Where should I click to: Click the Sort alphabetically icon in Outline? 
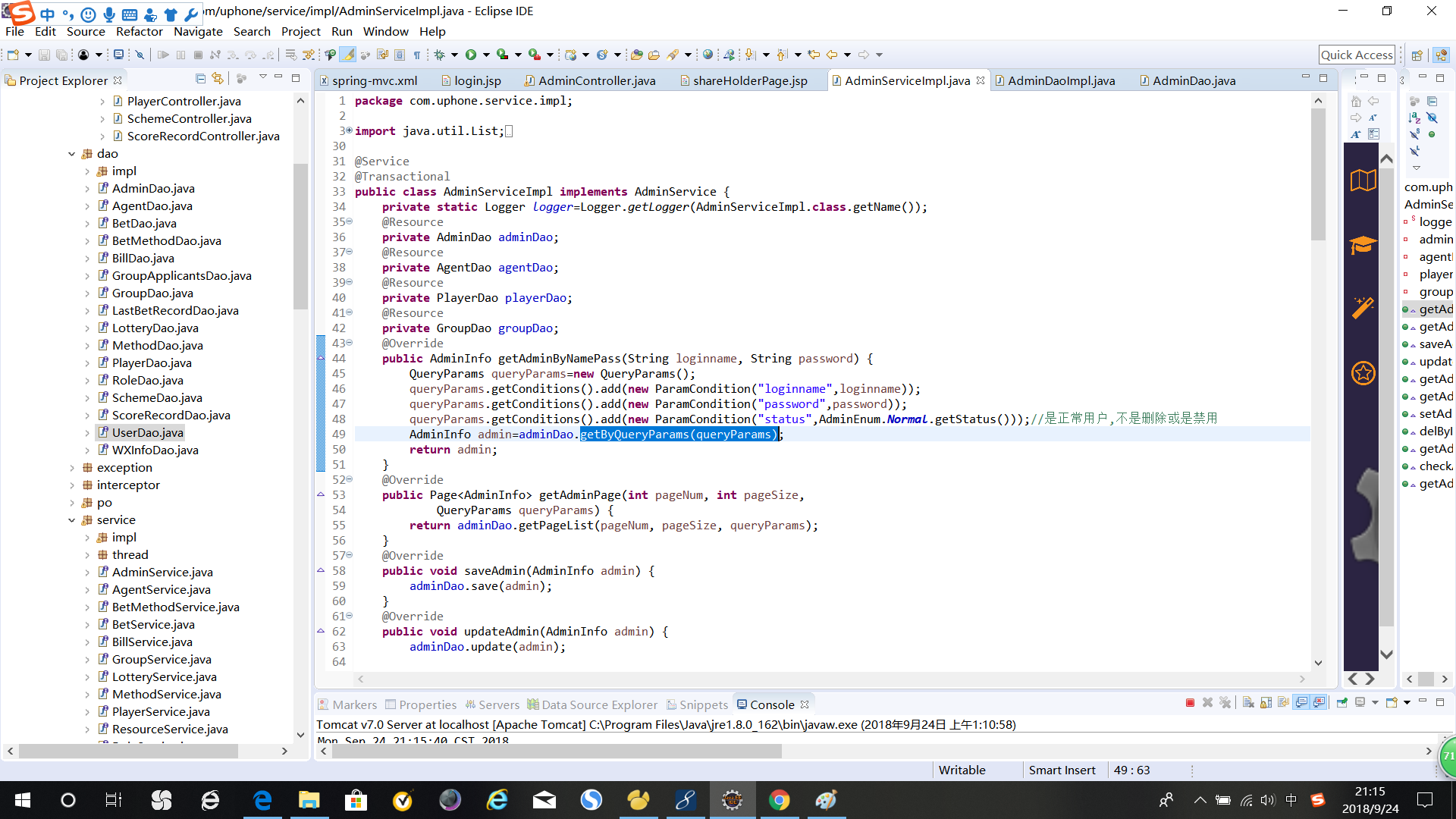coord(1414,118)
